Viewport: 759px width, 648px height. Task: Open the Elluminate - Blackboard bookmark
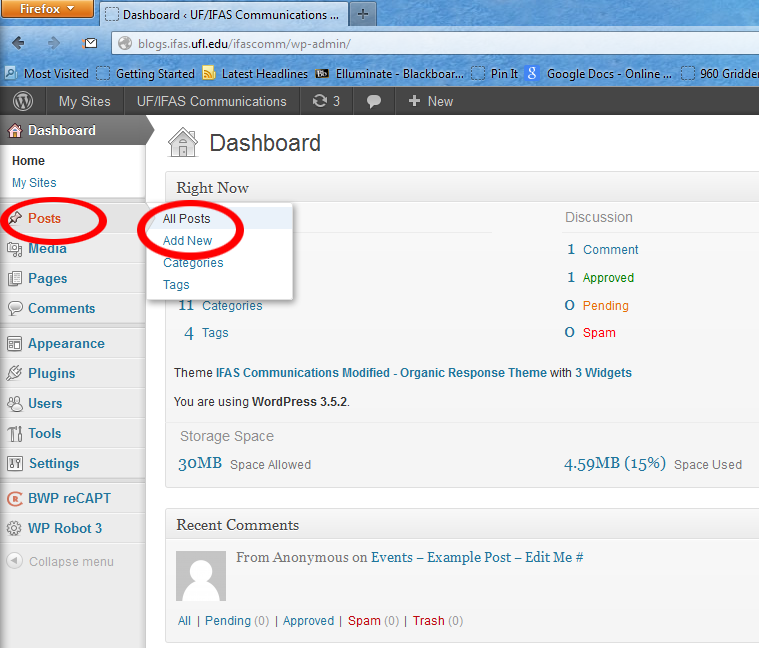point(390,74)
